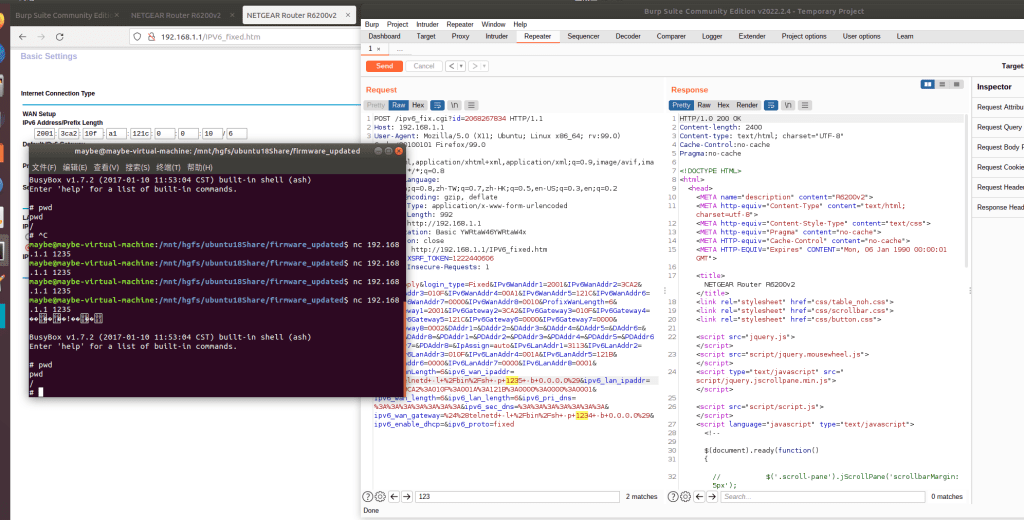Open the Window menu in Burp

pos(493,24)
